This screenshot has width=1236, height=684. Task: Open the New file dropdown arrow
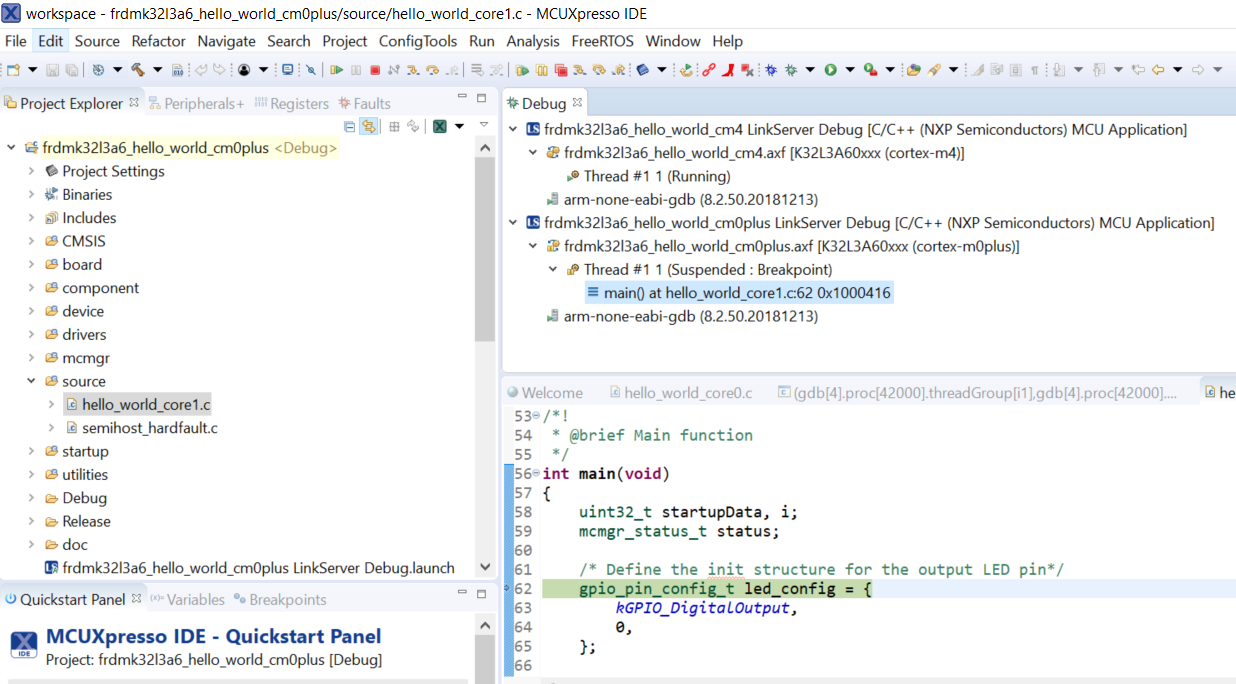click(32, 70)
